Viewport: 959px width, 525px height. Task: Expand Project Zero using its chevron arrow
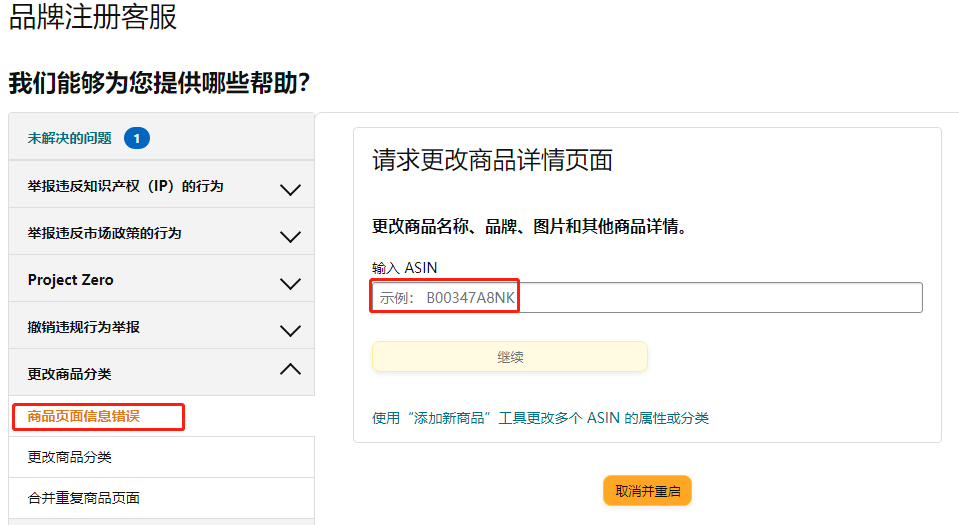coord(290,283)
